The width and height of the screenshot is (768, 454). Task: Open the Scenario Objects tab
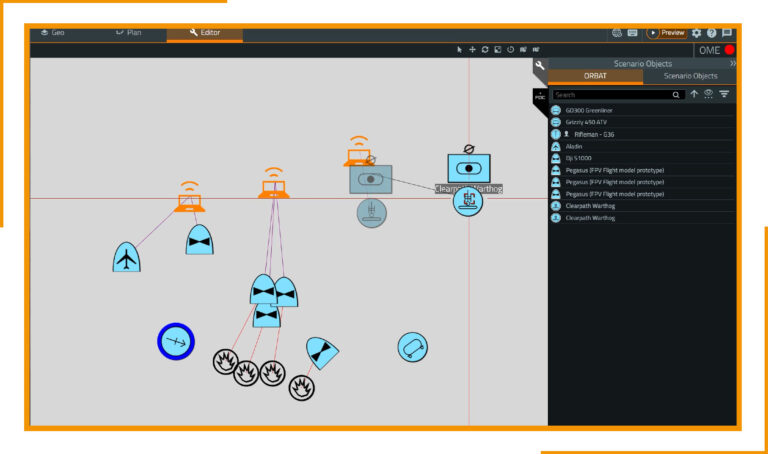(x=690, y=76)
